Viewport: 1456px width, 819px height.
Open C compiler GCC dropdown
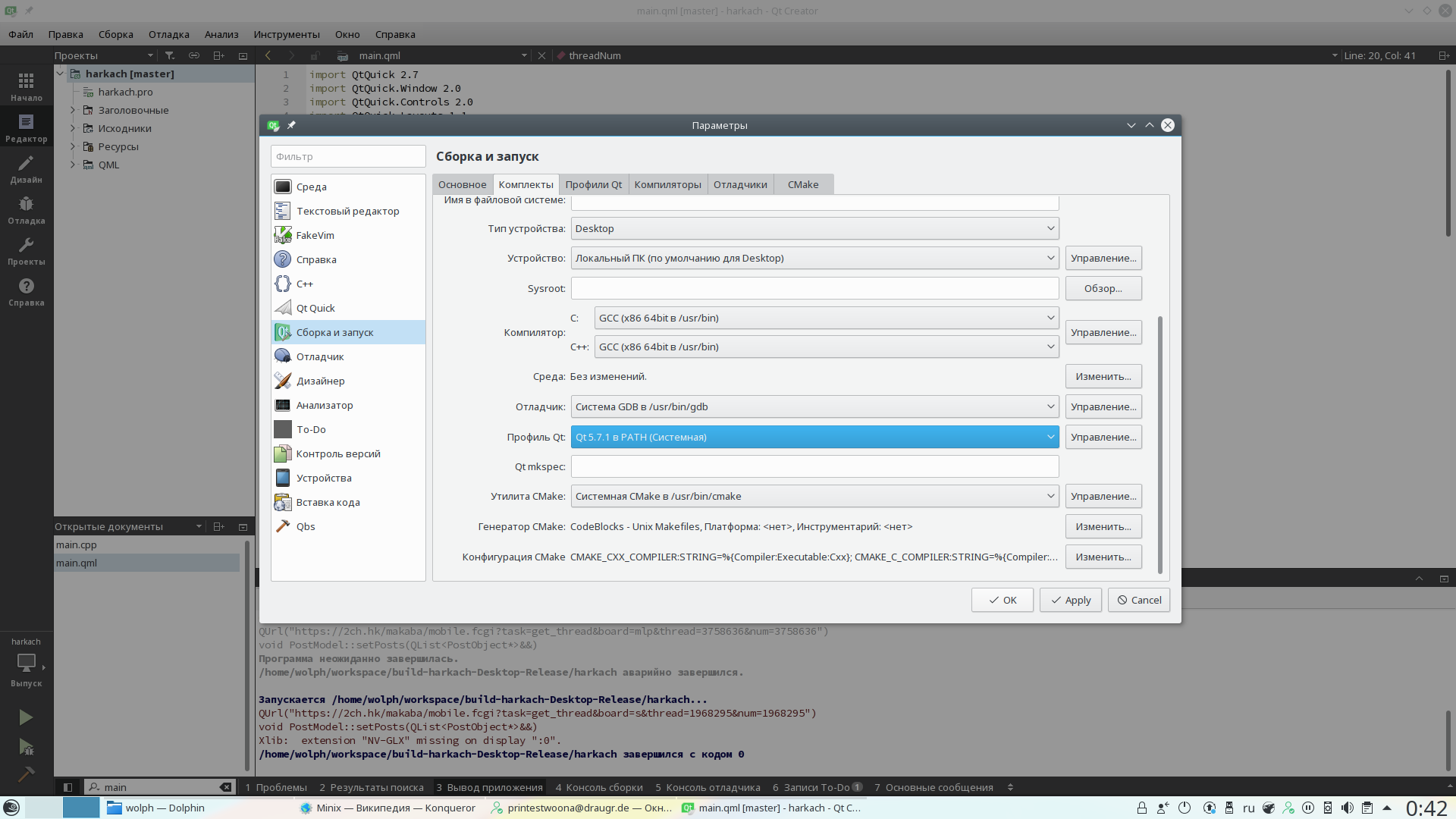(827, 318)
